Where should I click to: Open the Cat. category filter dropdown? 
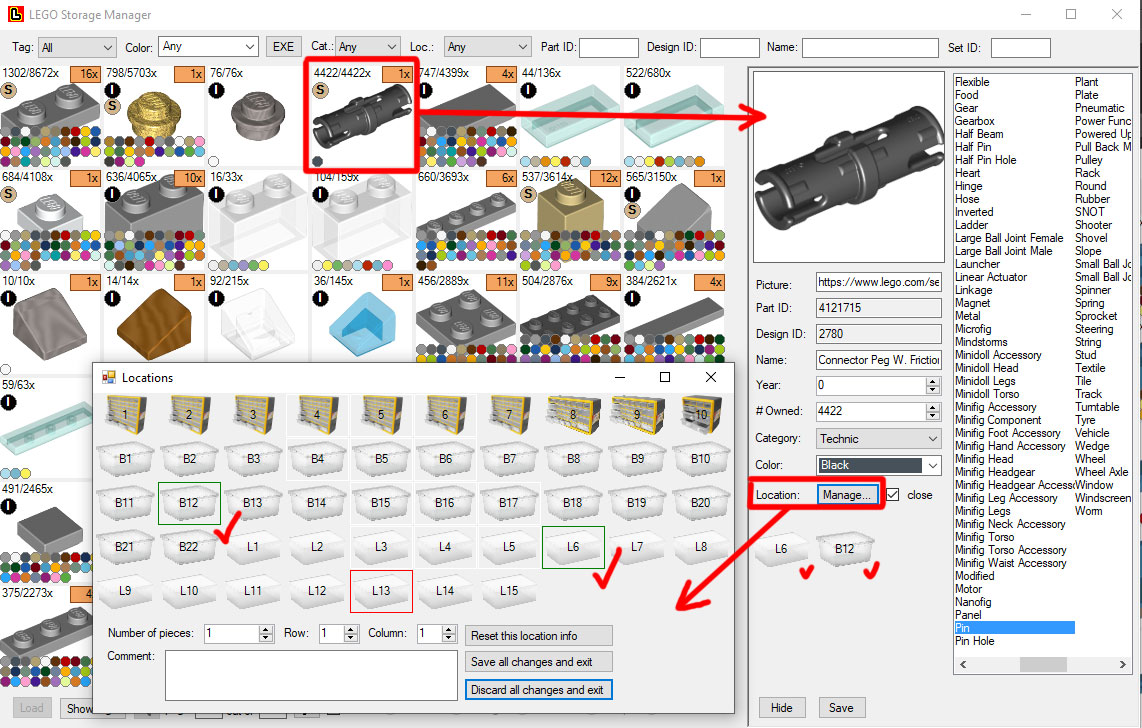[x=368, y=47]
